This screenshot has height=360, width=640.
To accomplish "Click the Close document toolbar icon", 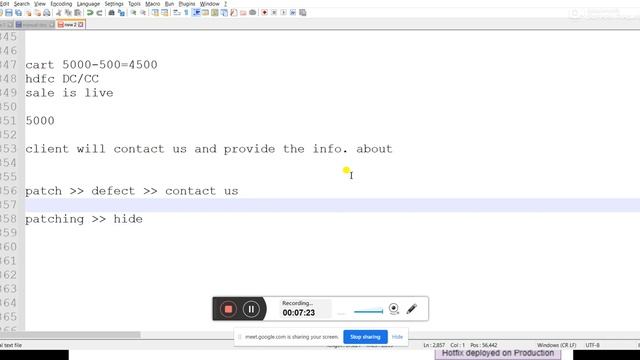I will coord(28,13).
